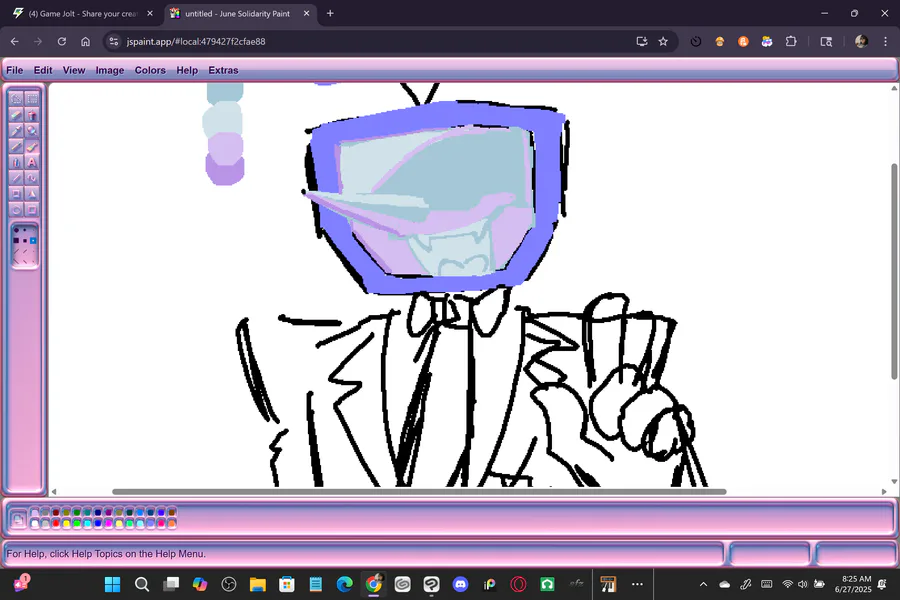Choose the straight Line tool
Viewport: 900px width, 600px height.
(16, 178)
